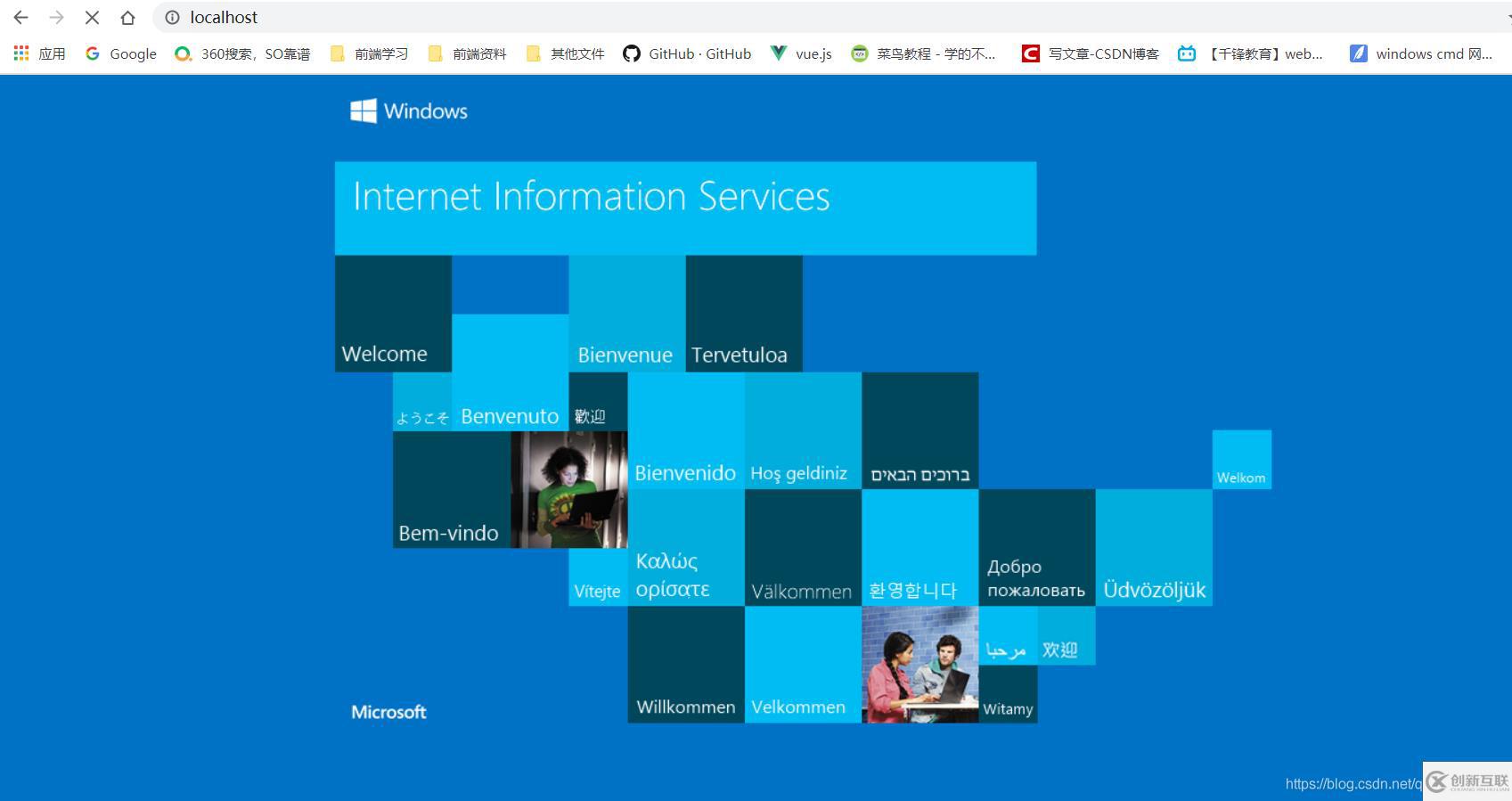
Task: Click the Microsoft logo text
Action: click(x=388, y=712)
